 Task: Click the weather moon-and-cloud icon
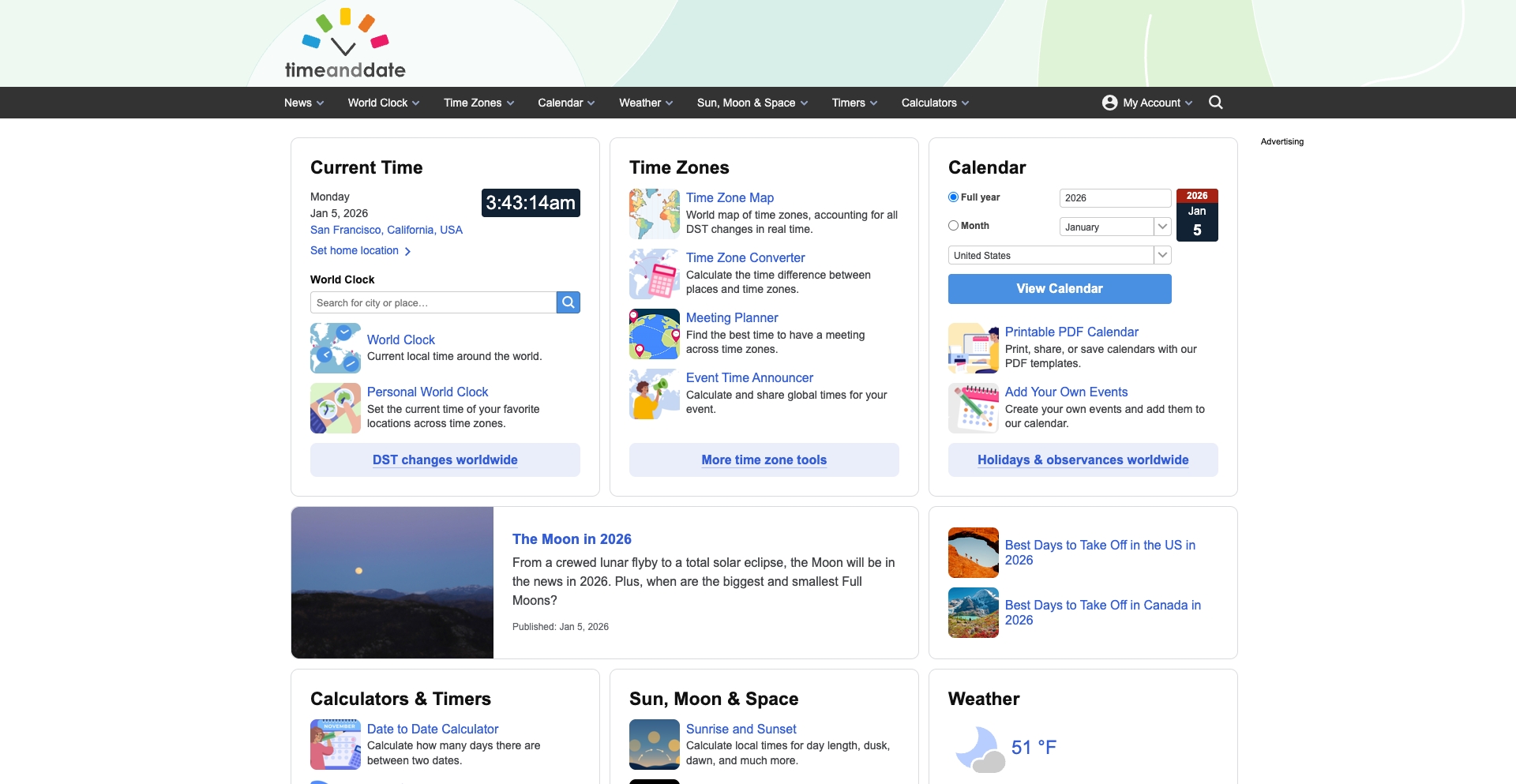tap(979, 748)
